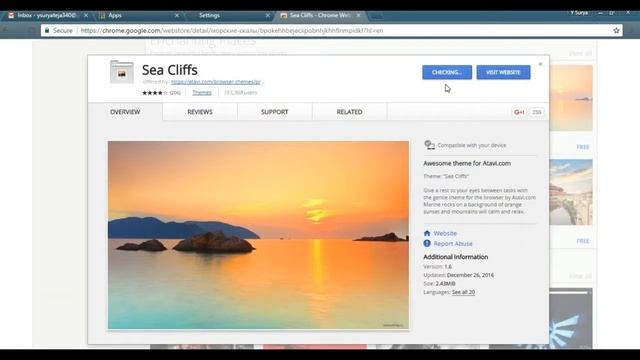
Task: Open the Support tab
Action: (275, 112)
